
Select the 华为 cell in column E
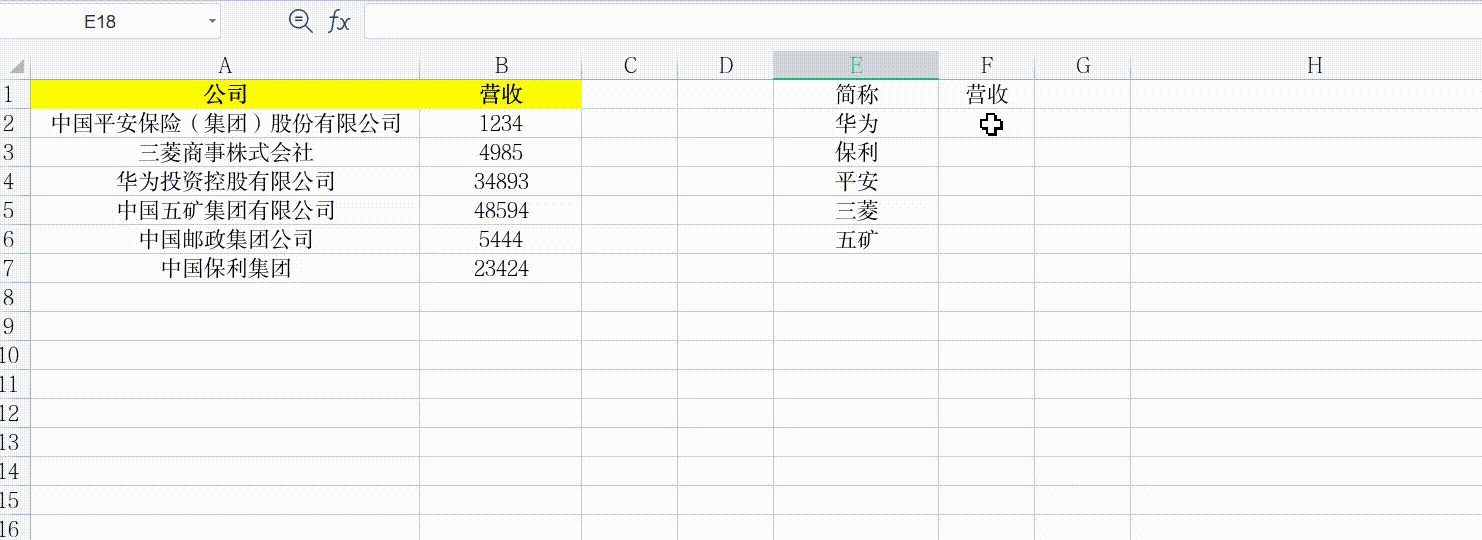(856, 124)
